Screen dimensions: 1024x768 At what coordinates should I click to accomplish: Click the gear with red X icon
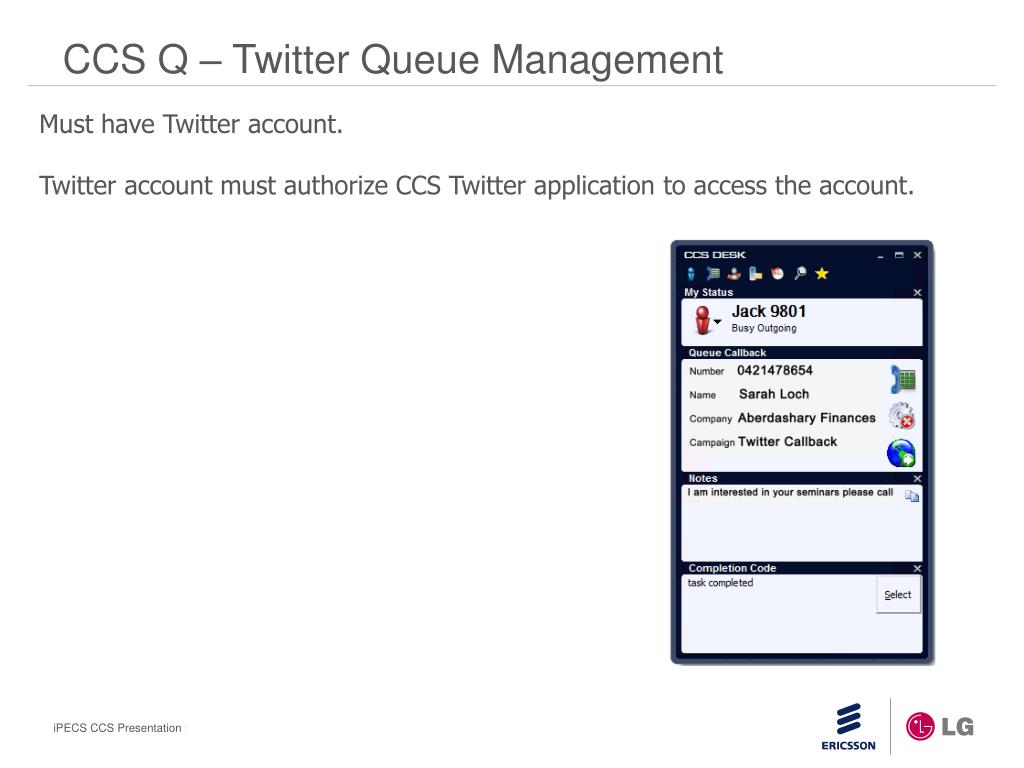pyautogui.click(x=902, y=416)
